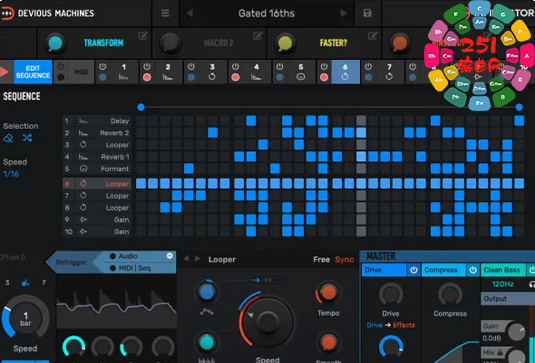Open the preset hamburger menu

[165, 13]
